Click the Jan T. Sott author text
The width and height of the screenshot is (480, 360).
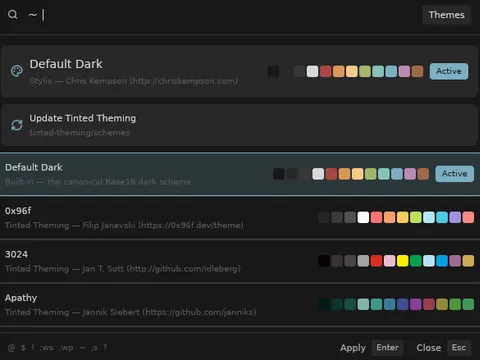(x=103, y=269)
